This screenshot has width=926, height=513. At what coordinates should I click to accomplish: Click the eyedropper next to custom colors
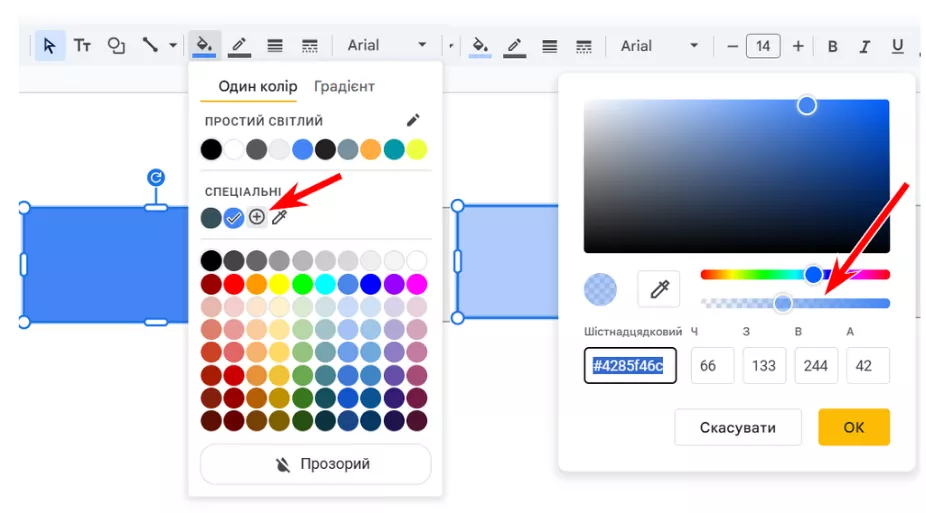[280, 217]
